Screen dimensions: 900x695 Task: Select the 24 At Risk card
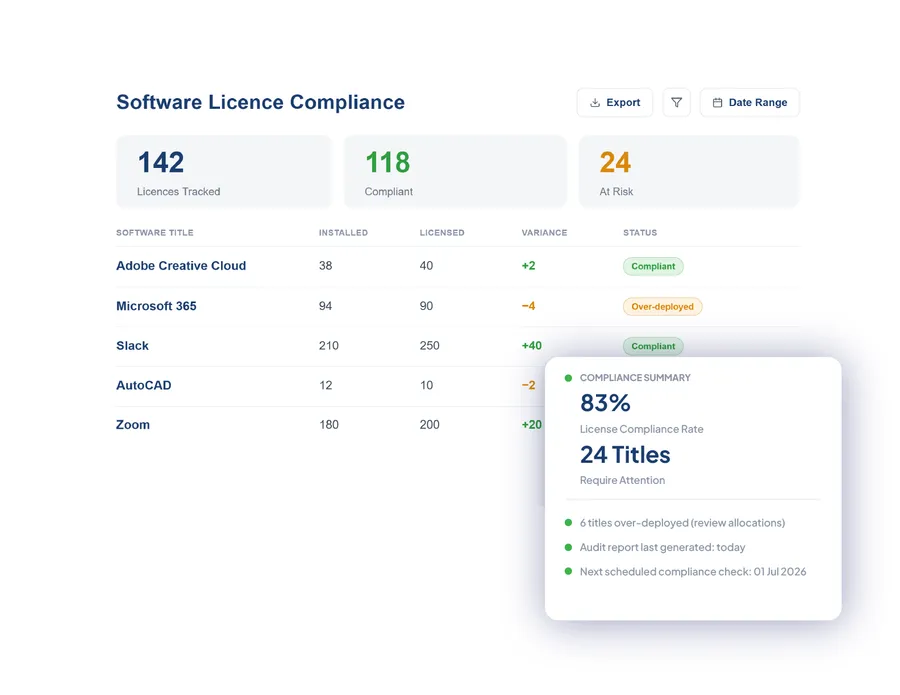pos(689,171)
